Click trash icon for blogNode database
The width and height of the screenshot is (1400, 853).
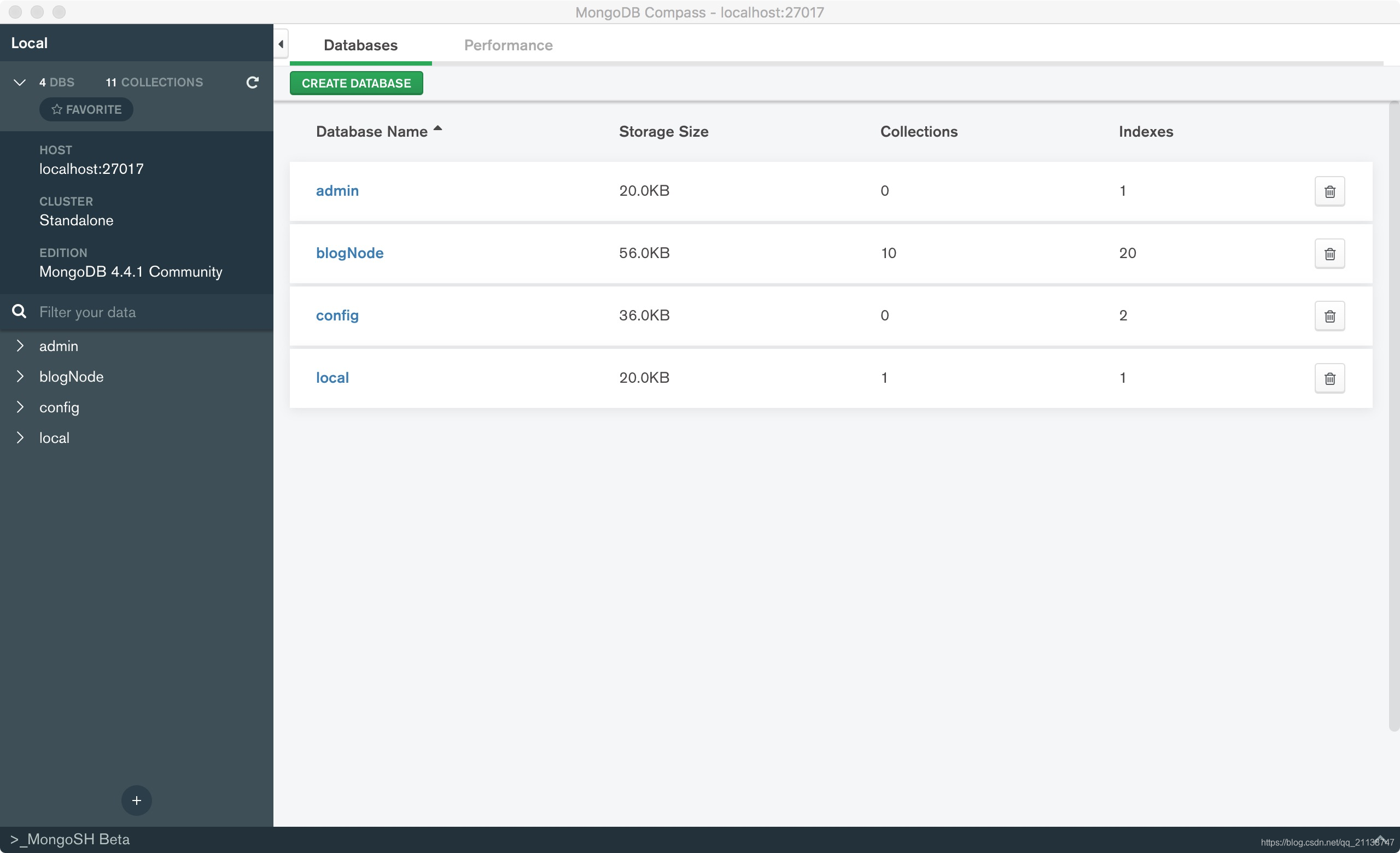click(x=1329, y=254)
